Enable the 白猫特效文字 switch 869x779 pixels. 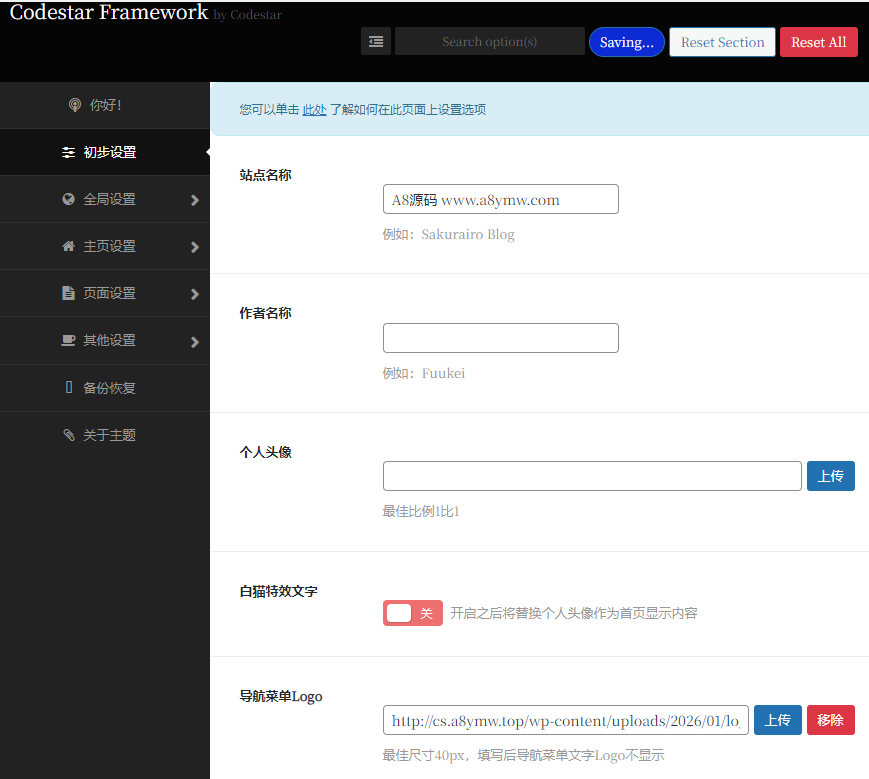pyautogui.click(x=412, y=612)
